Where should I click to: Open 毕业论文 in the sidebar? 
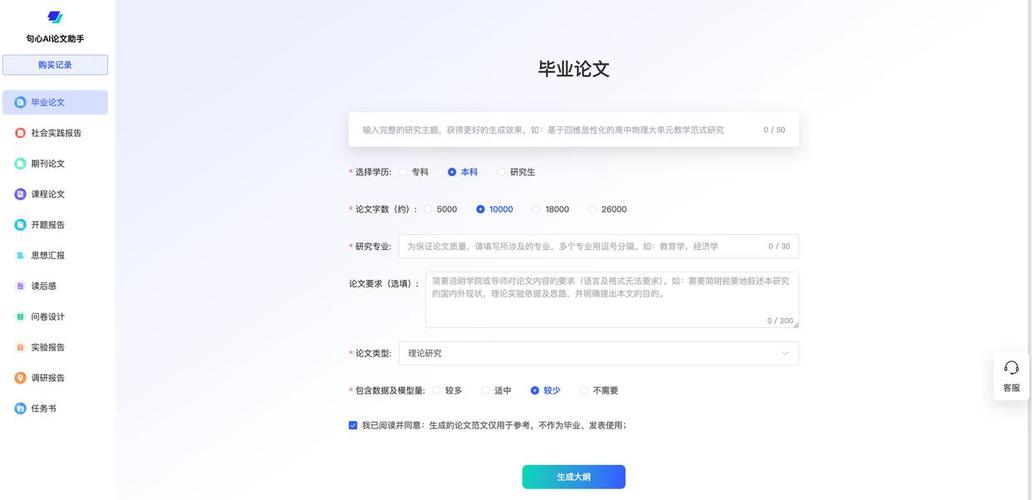(55, 103)
